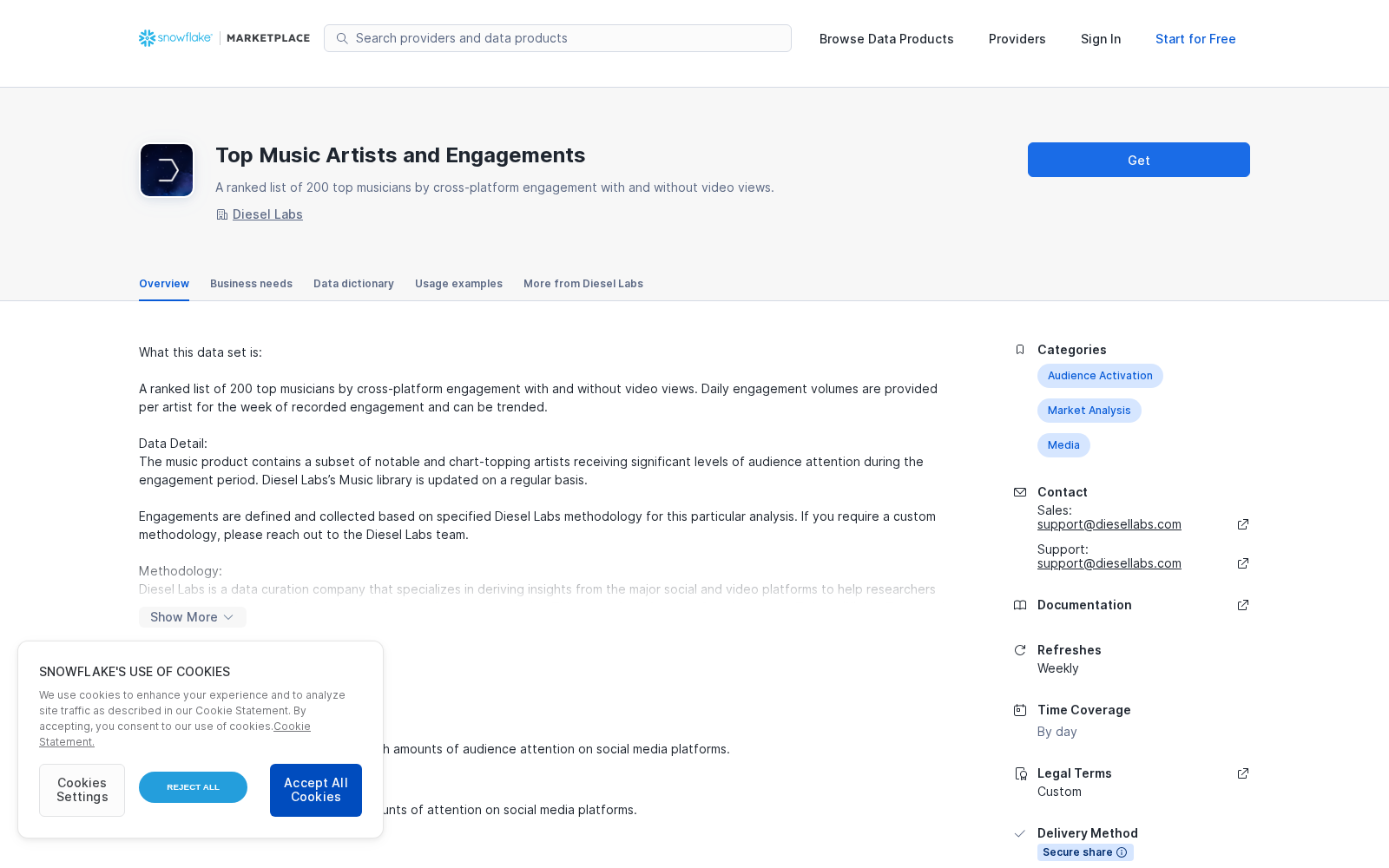Click the MARKETPLACE header text

pos(268,38)
